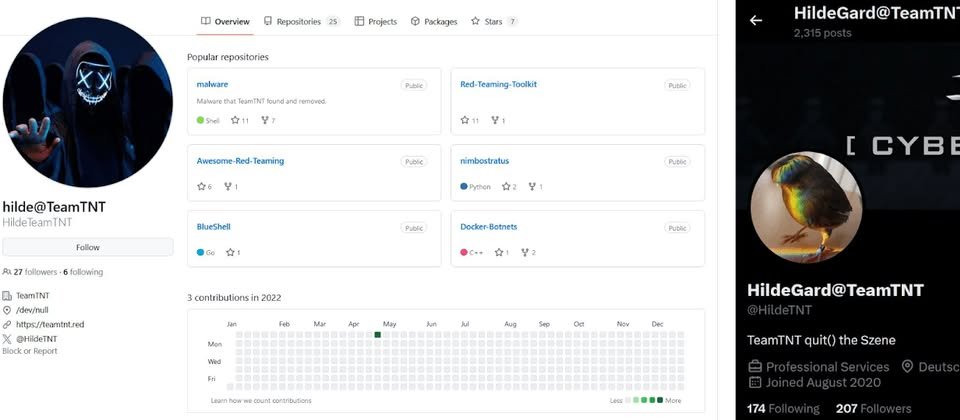Viewport: 960px width, 420px height.
Task: Click the star count on nimbostratus
Action: [509, 187]
